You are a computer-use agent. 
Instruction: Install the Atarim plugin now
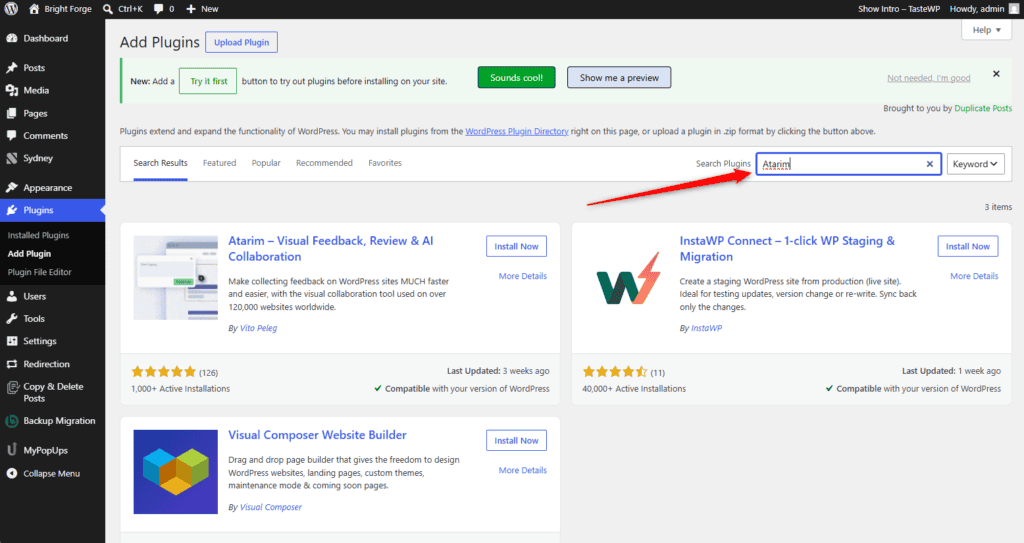click(x=517, y=246)
